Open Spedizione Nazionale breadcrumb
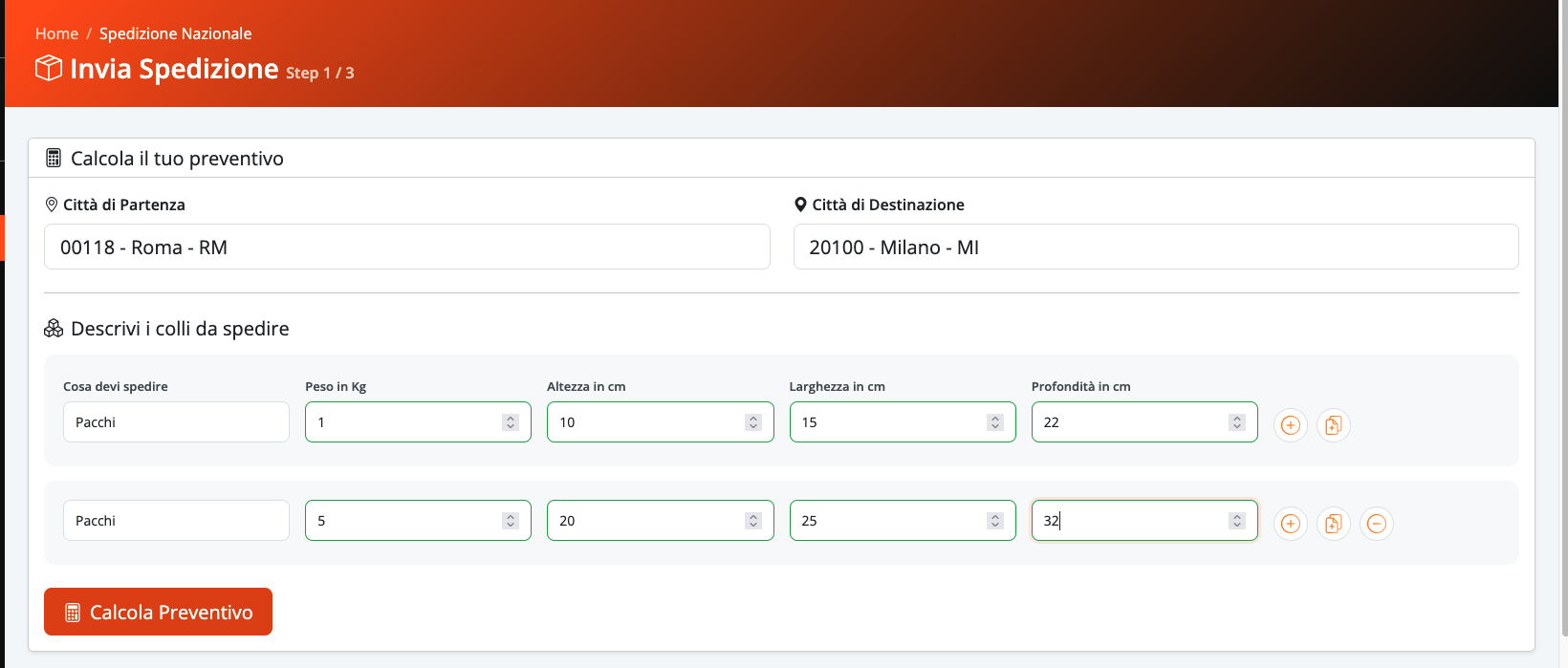The image size is (1568, 668). (x=176, y=33)
